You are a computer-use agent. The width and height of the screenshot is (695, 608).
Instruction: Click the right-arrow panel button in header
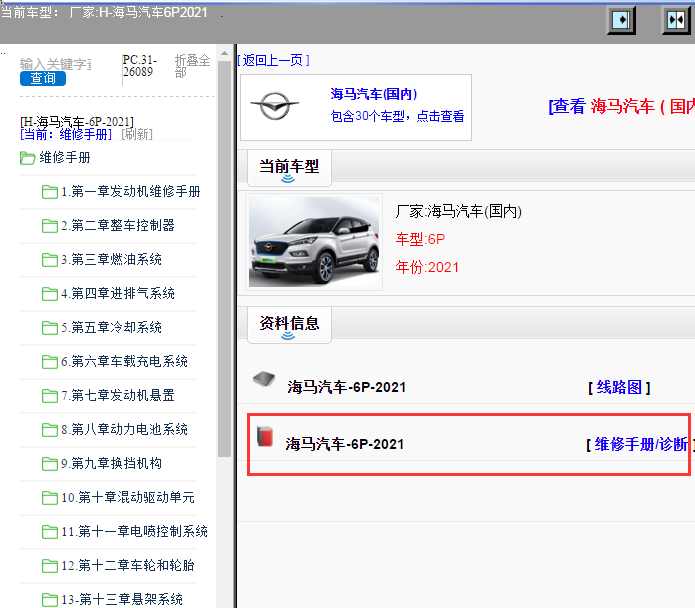pyautogui.click(x=621, y=20)
